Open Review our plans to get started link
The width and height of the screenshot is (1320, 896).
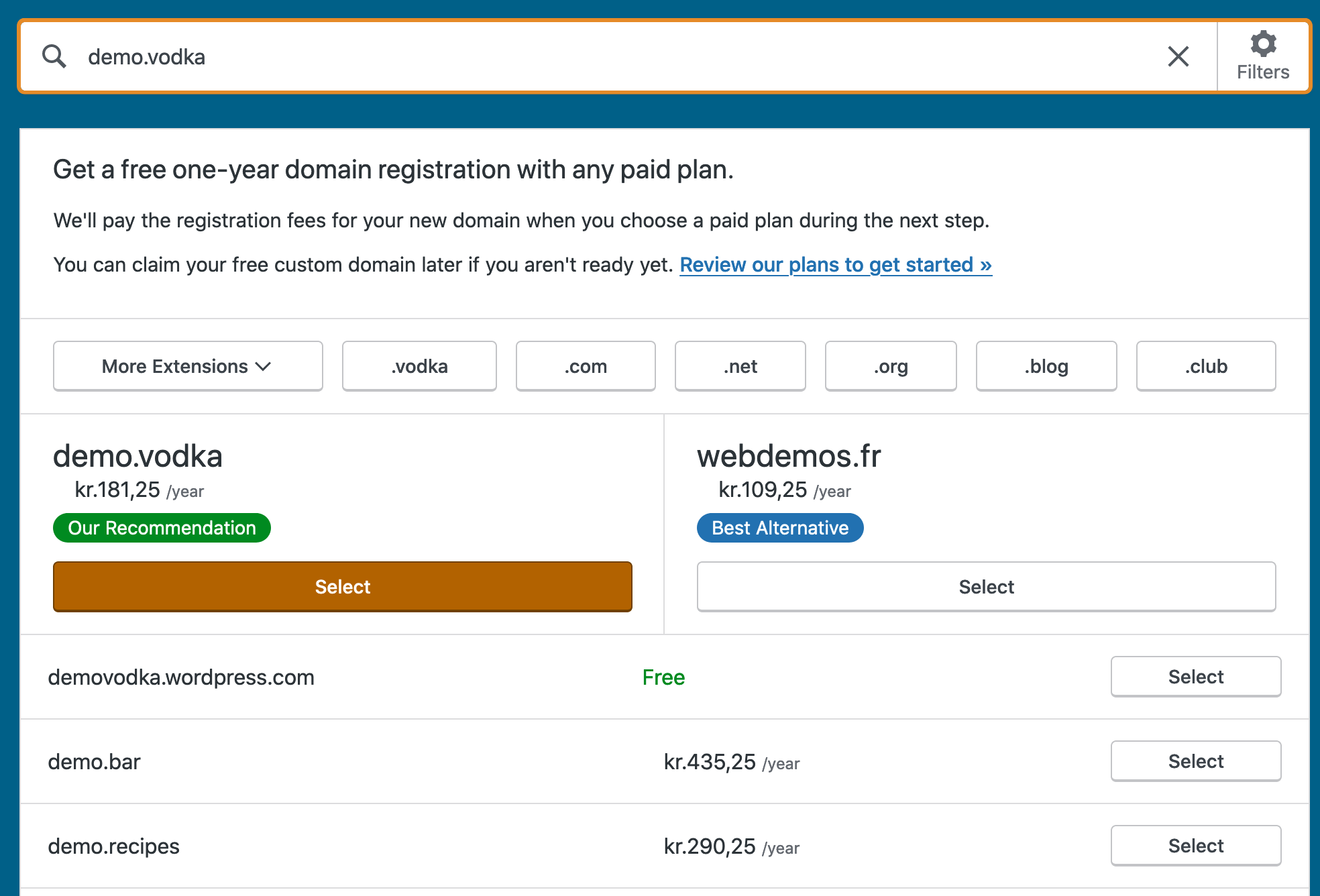click(835, 265)
